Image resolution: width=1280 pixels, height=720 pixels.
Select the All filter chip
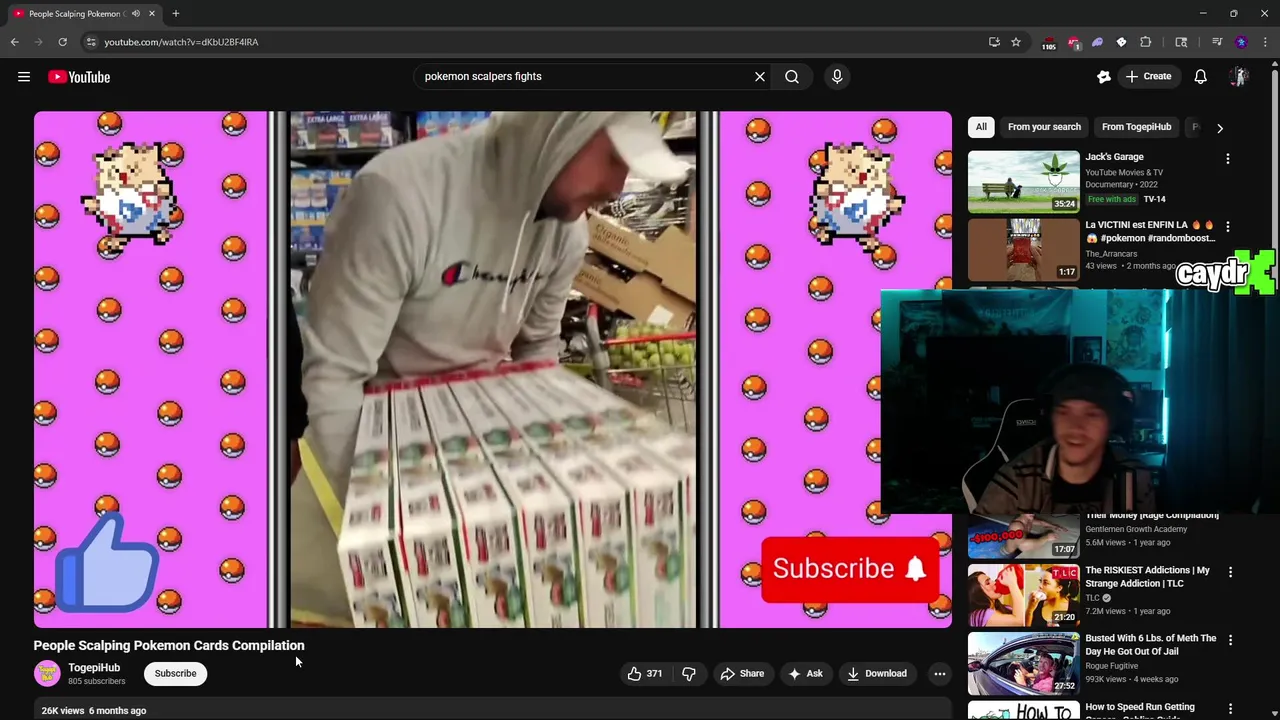(981, 127)
